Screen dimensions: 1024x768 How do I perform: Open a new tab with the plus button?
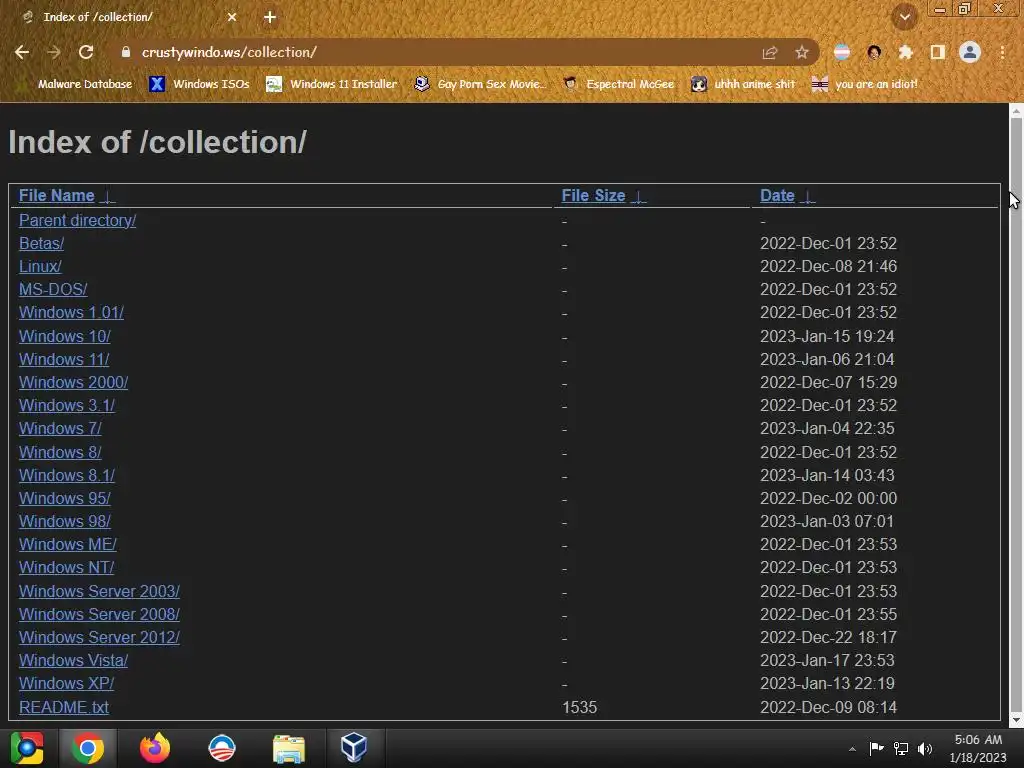pyautogui.click(x=270, y=18)
